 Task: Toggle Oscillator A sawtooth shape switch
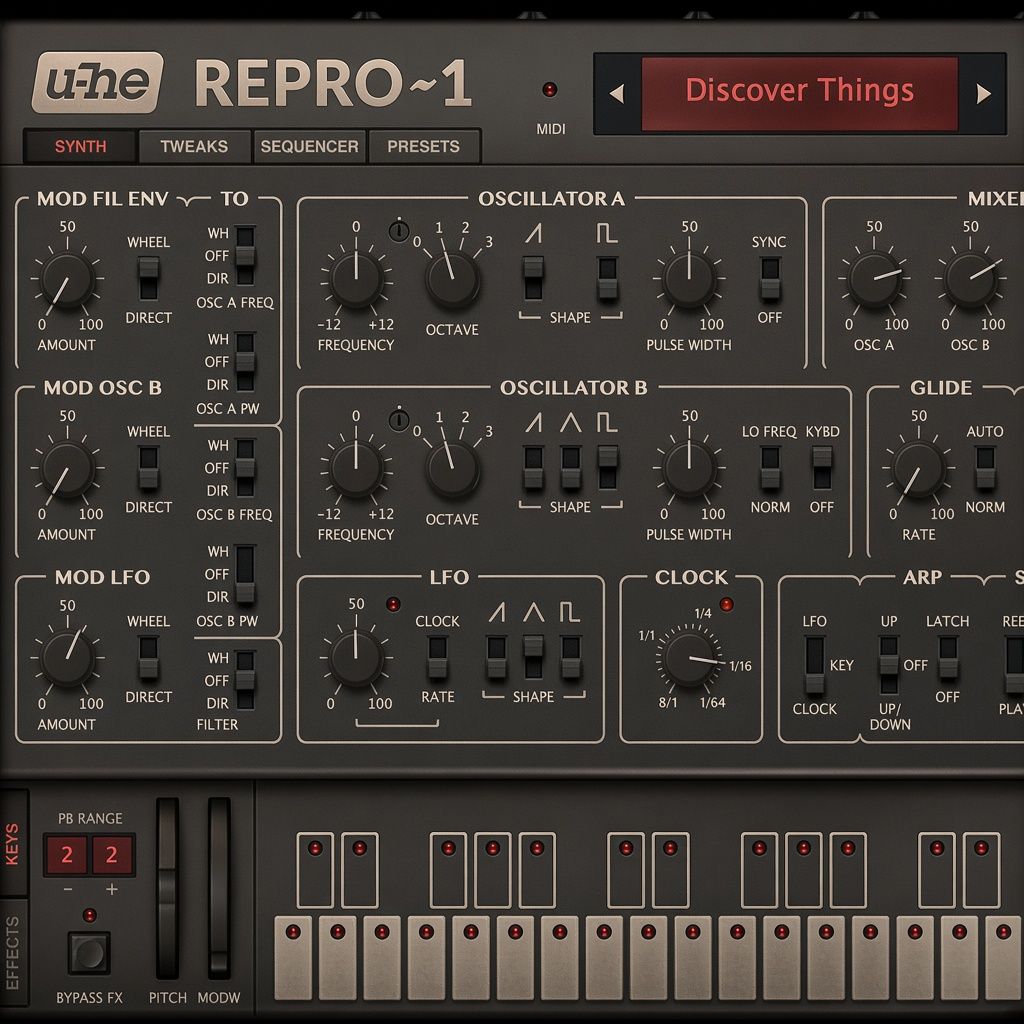click(x=533, y=278)
